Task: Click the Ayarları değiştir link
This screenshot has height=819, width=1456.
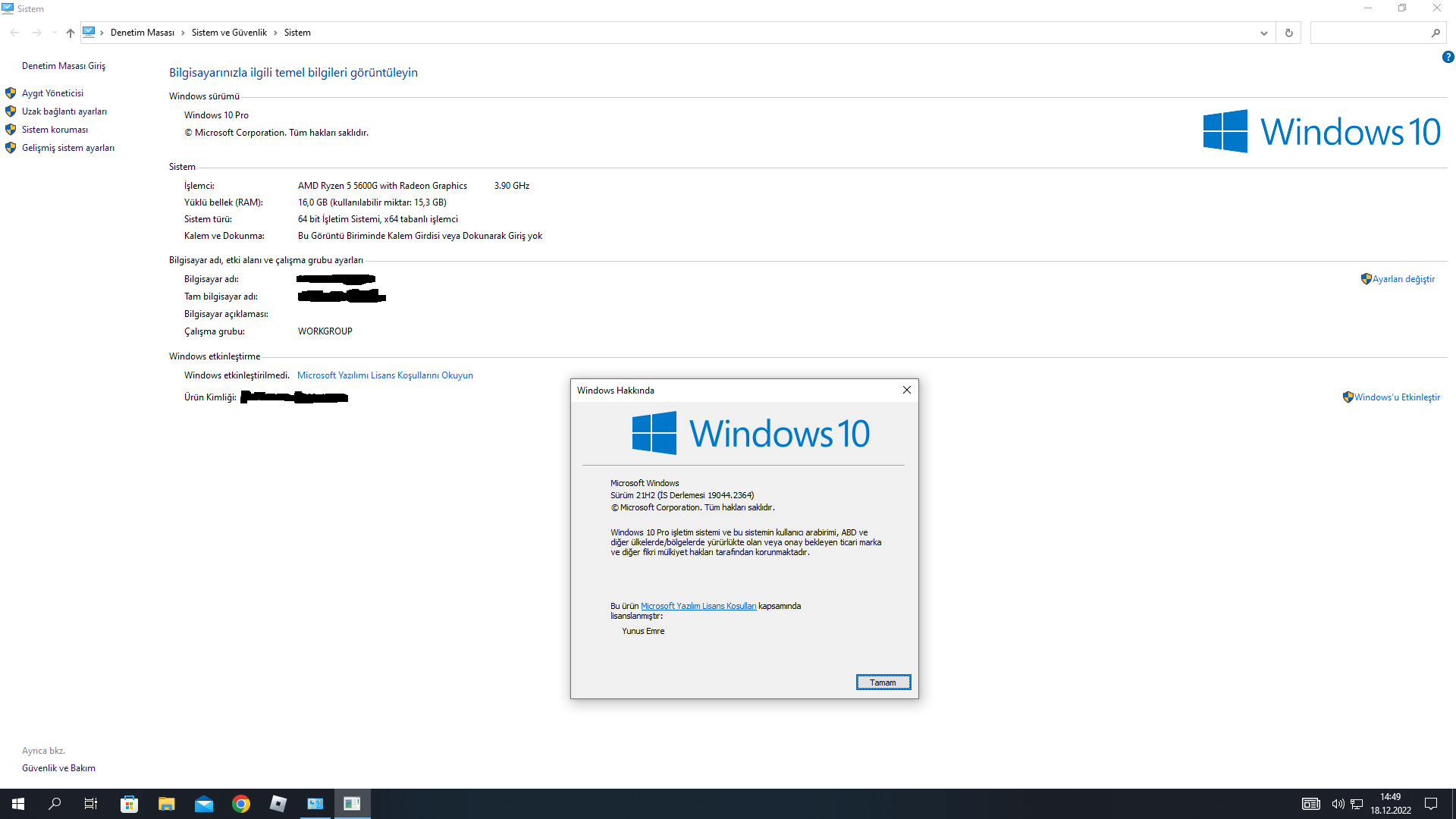Action: pyautogui.click(x=1403, y=279)
